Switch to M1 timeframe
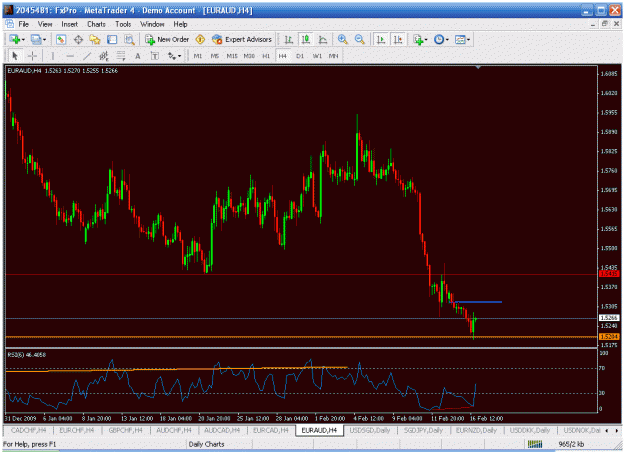Screen dimensions: 625x452 click(198, 56)
